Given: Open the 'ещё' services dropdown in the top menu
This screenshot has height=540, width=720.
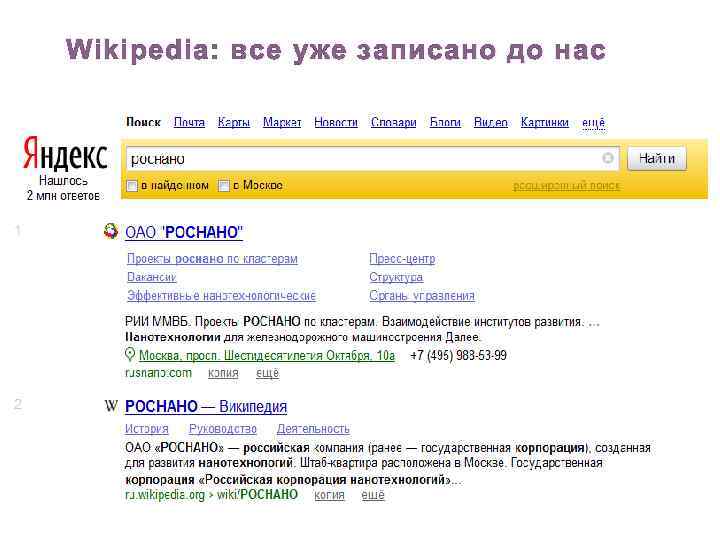Looking at the screenshot, I should [x=593, y=123].
